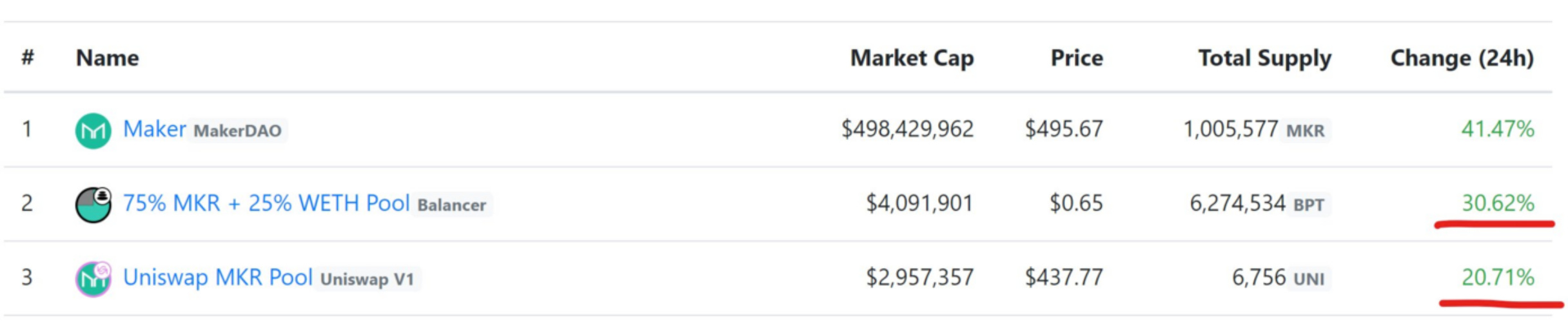Open the Uniswap MKR Pool link
This screenshot has width=1568, height=328.
point(218,278)
